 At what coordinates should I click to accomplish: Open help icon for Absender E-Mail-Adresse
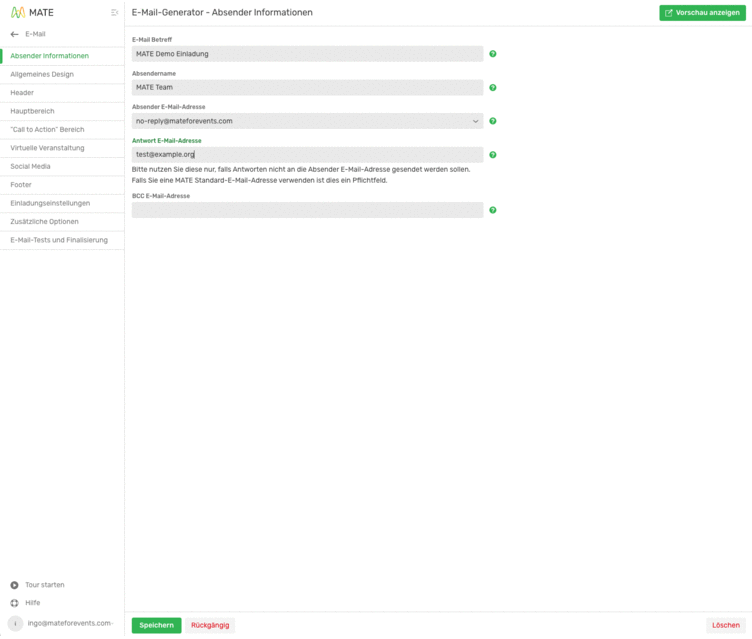point(493,121)
